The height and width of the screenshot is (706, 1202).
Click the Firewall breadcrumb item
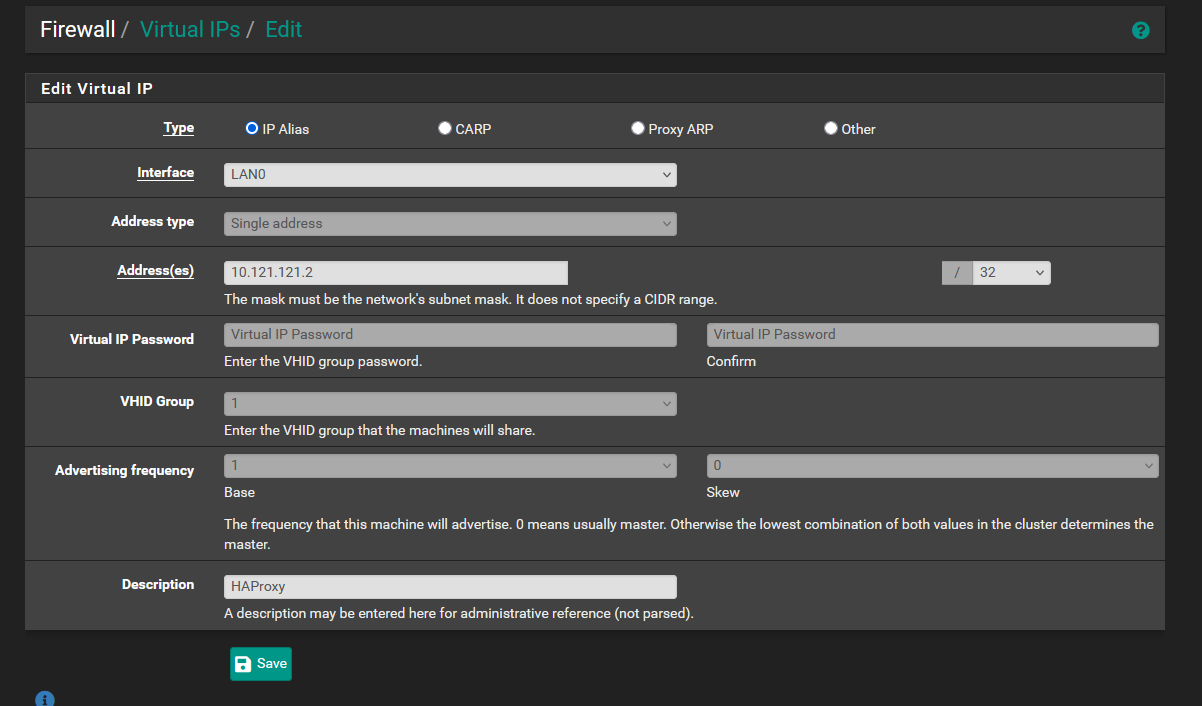tap(78, 30)
